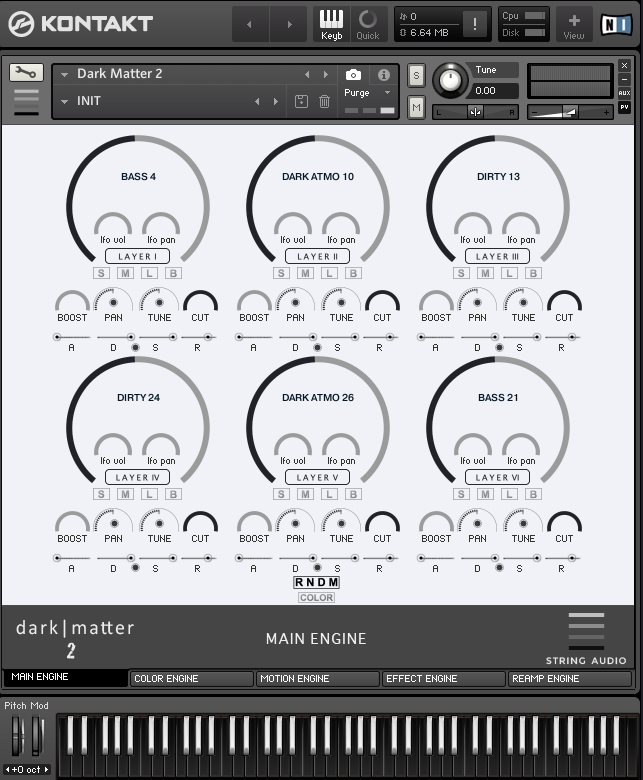Expand the INIT snapshot dropdown
Image resolution: width=643 pixels, height=780 pixels.
(65, 101)
